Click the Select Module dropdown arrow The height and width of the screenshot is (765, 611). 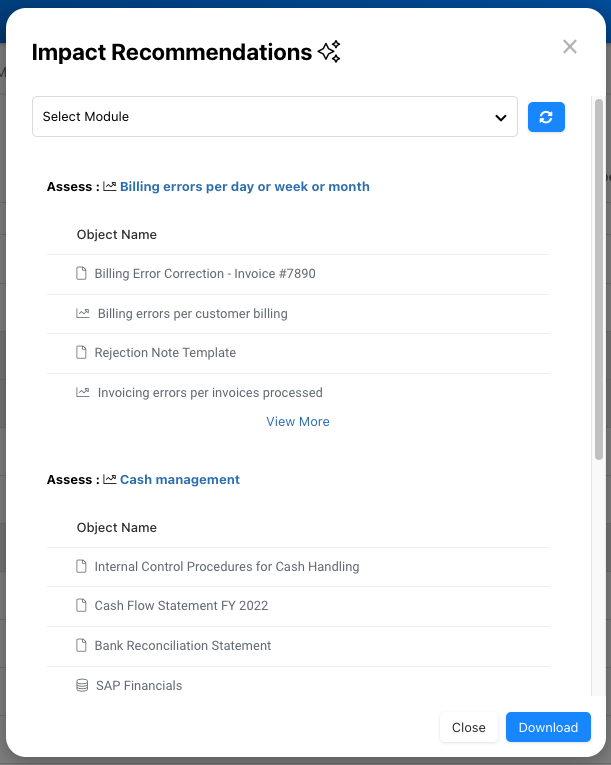point(501,118)
